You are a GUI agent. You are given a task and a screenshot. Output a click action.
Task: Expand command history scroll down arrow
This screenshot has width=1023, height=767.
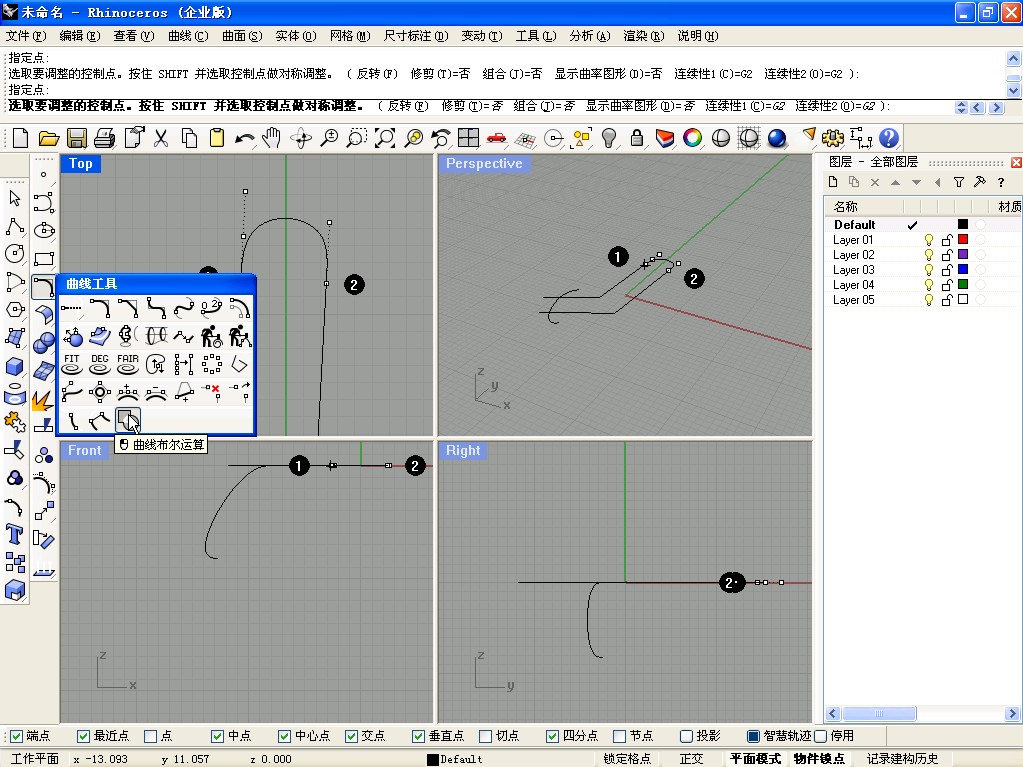click(1013, 90)
